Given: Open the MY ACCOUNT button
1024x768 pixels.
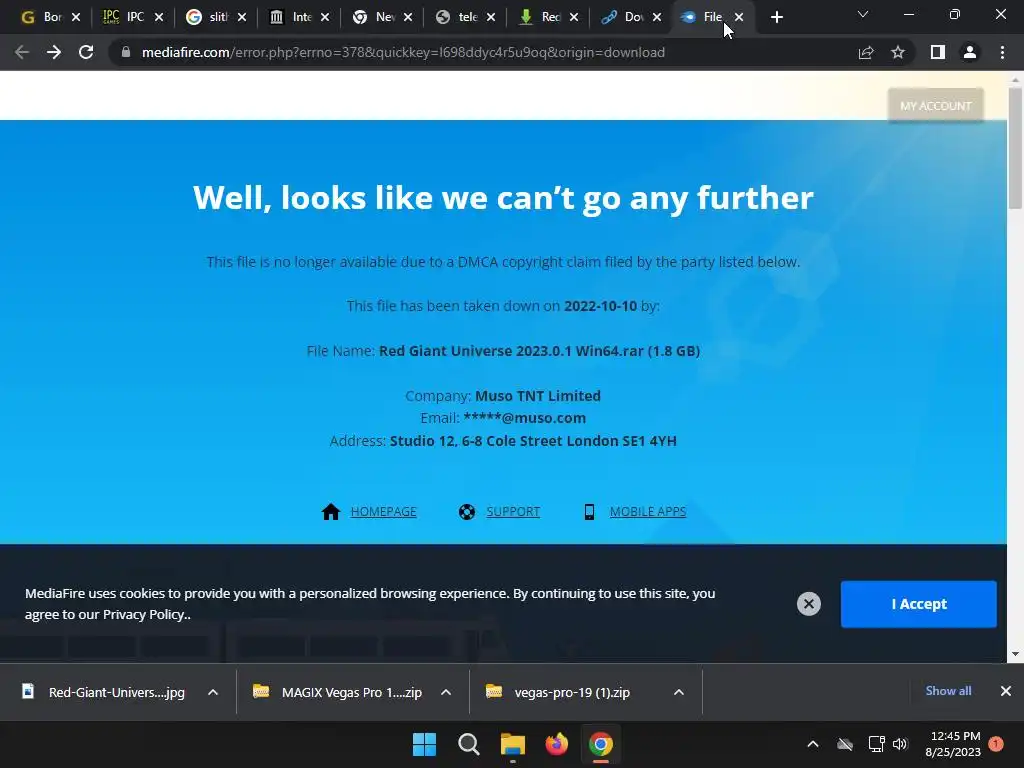Looking at the screenshot, I should click(935, 106).
